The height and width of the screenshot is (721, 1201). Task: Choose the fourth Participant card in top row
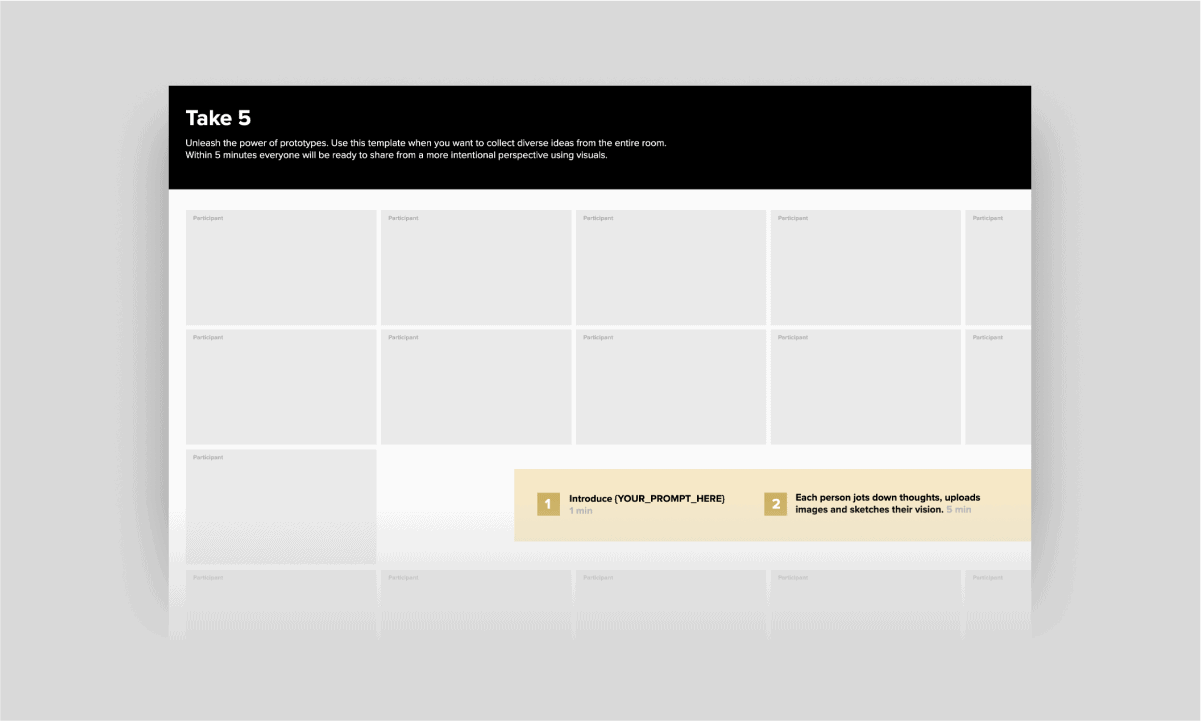[865, 267]
